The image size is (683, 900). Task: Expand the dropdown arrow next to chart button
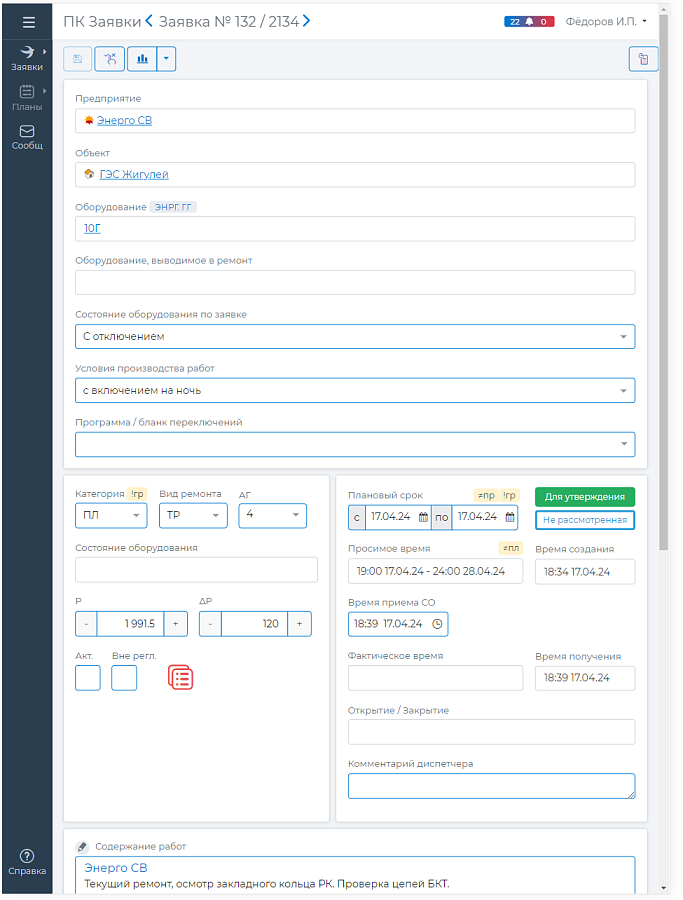click(166, 59)
